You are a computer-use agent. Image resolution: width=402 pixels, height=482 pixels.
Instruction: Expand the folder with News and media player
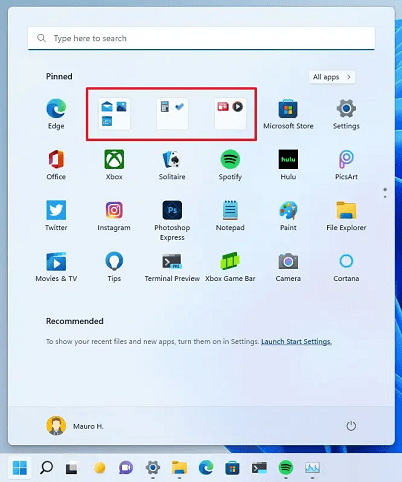click(230, 114)
